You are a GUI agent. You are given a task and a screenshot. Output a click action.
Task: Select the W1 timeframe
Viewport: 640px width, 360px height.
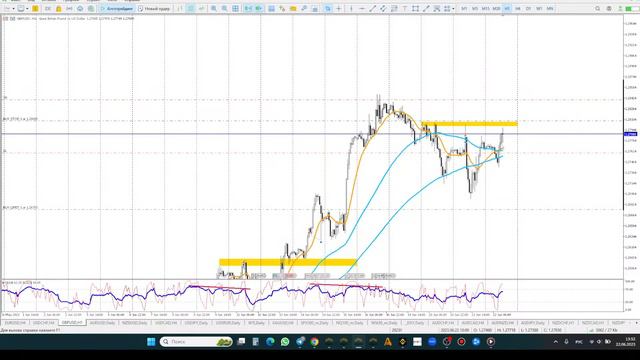(x=539, y=9)
